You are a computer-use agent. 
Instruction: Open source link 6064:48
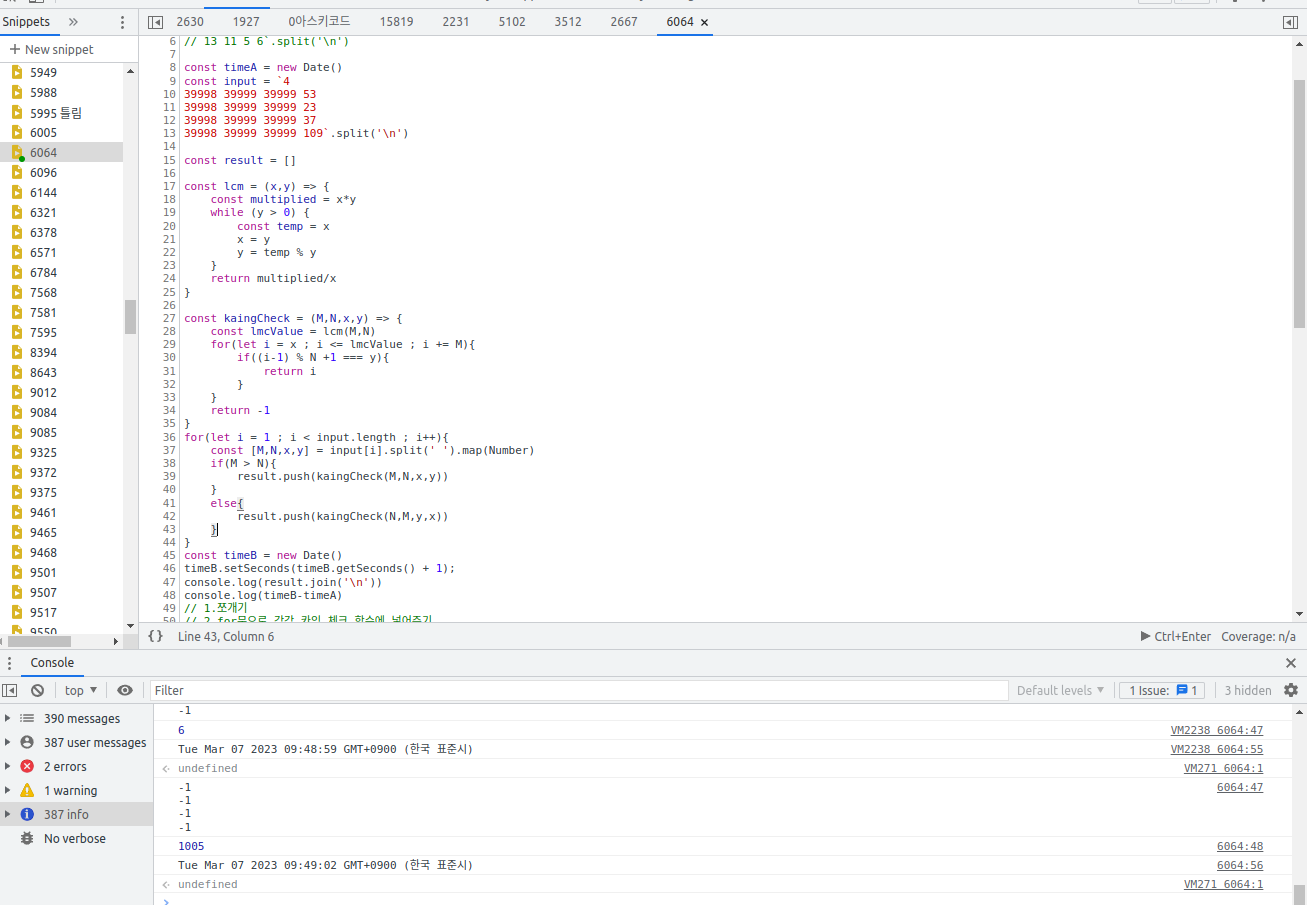1240,846
